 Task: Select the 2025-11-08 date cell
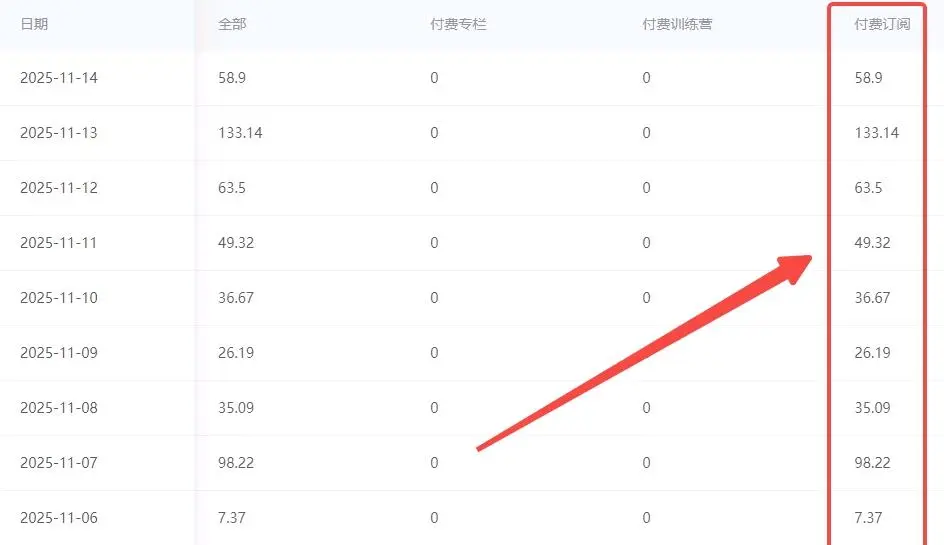[x=59, y=408]
